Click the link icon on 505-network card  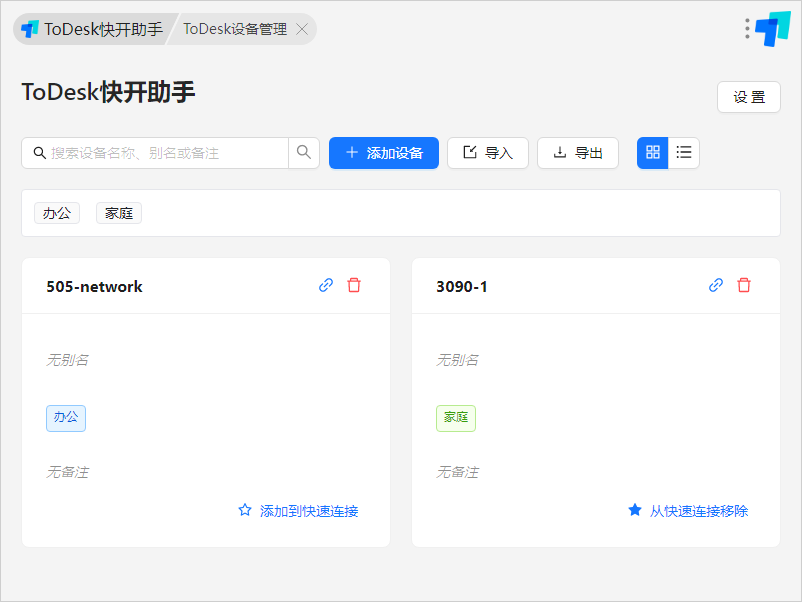pyautogui.click(x=326, y=285)
